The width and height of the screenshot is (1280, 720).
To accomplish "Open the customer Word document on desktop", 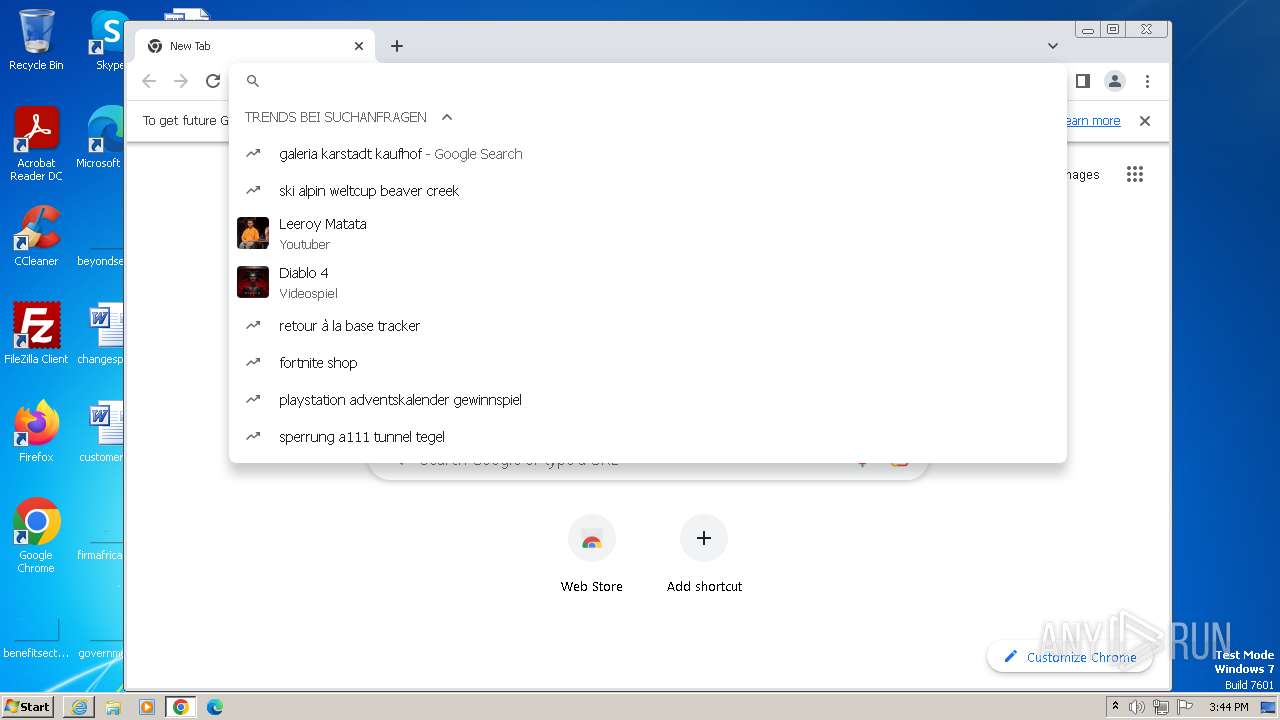I will [x=100, y=432].
